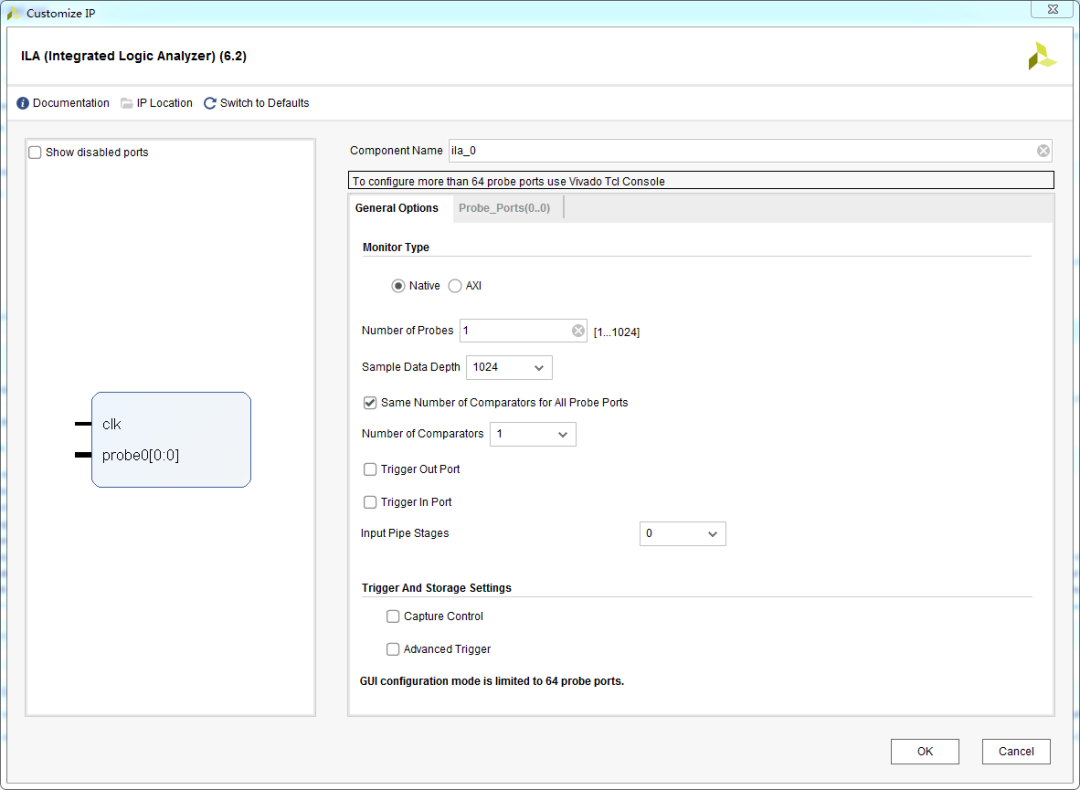The height and width of the screenshot is (790, 1080).
Task: Clear the Number of Probes value icon
Action: tap(579, 331)
